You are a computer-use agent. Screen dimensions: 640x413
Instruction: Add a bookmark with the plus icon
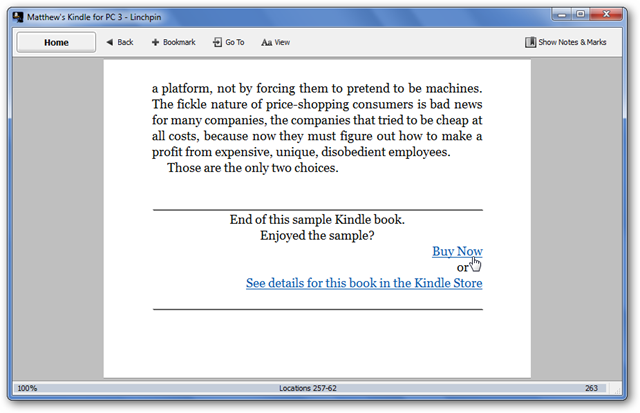(173, 42)
